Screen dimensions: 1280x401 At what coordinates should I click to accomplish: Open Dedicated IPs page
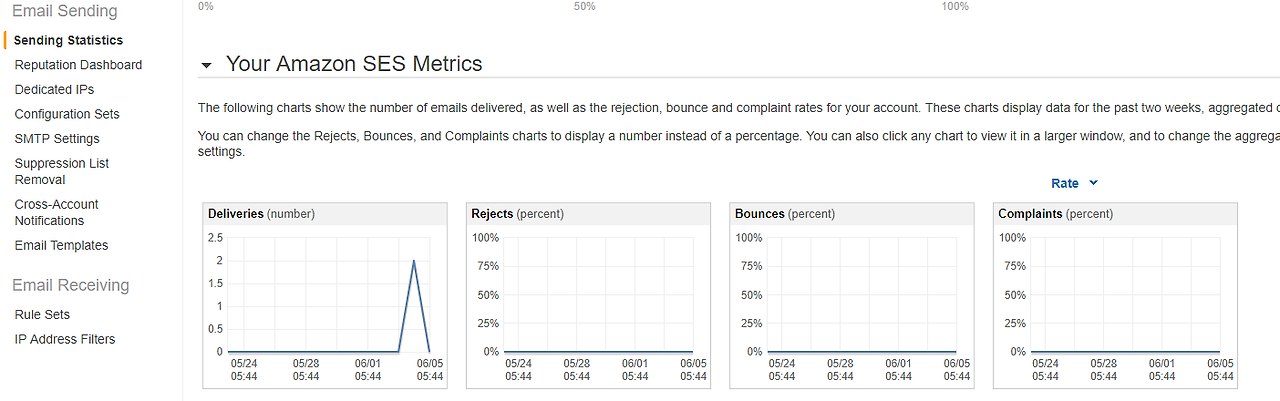click(54, 90)
